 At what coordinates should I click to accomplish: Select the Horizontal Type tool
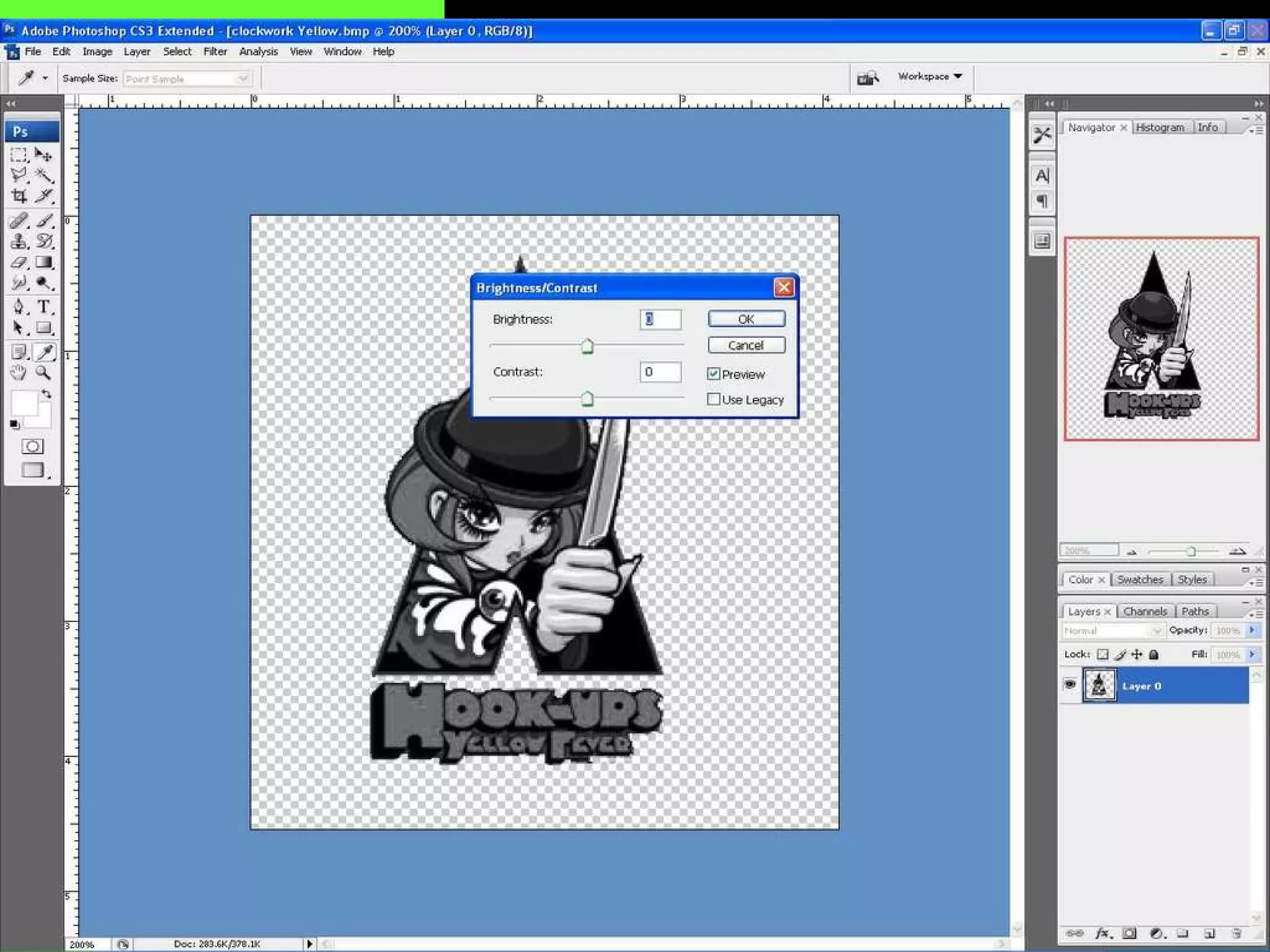click(x=43, y=306)
